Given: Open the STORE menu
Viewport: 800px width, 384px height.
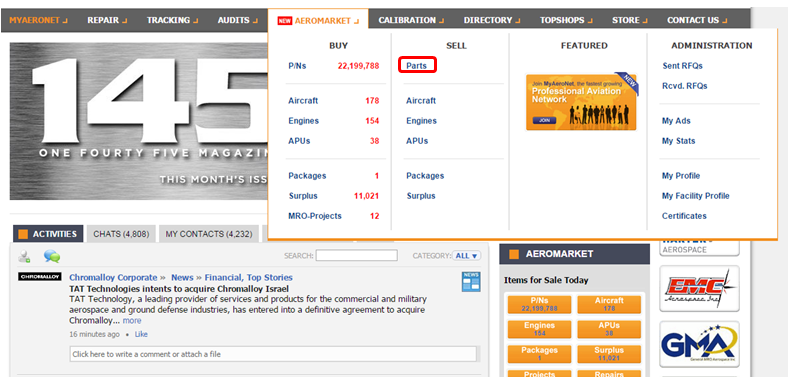Looking at the screenshot, I should (630, 20).
